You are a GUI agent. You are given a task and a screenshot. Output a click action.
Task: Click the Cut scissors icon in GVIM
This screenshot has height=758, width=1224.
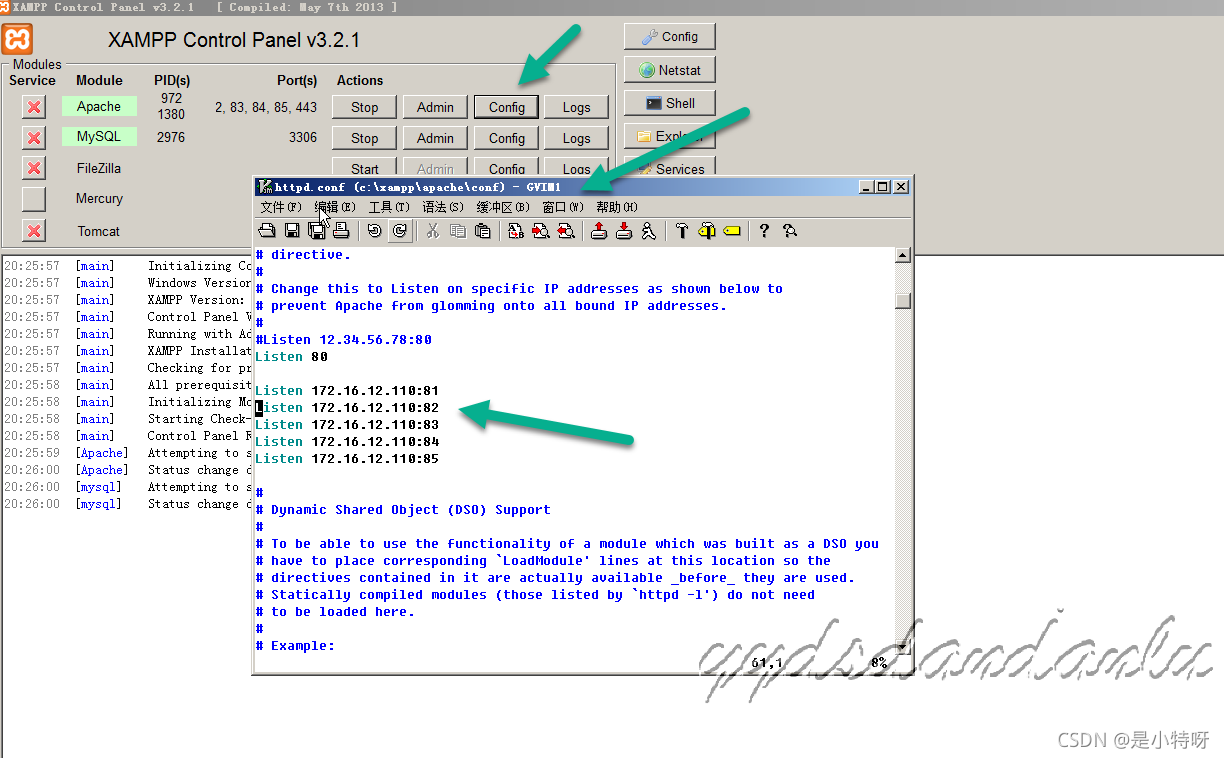pyautogui.click(x=433, y=231)
